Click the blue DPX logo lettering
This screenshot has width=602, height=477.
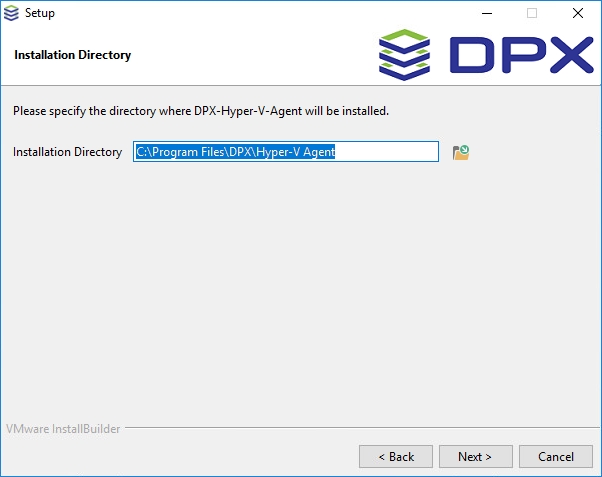pyautogui.click(x=519, y=56)
